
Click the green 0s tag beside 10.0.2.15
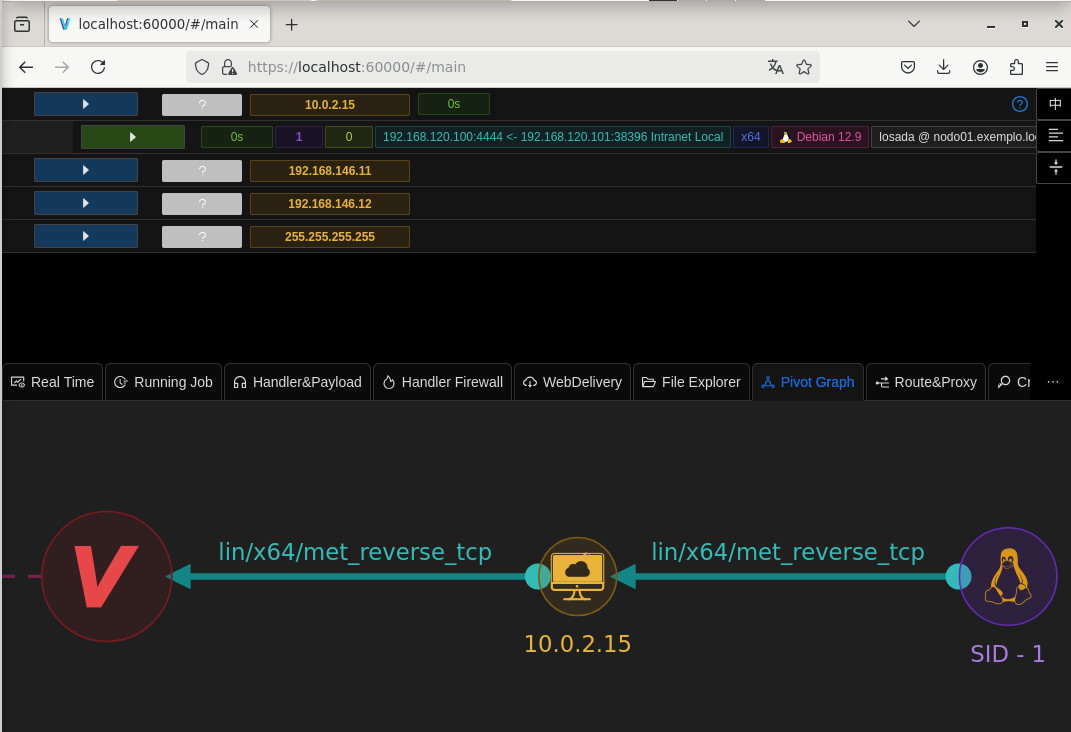(454, 104)
